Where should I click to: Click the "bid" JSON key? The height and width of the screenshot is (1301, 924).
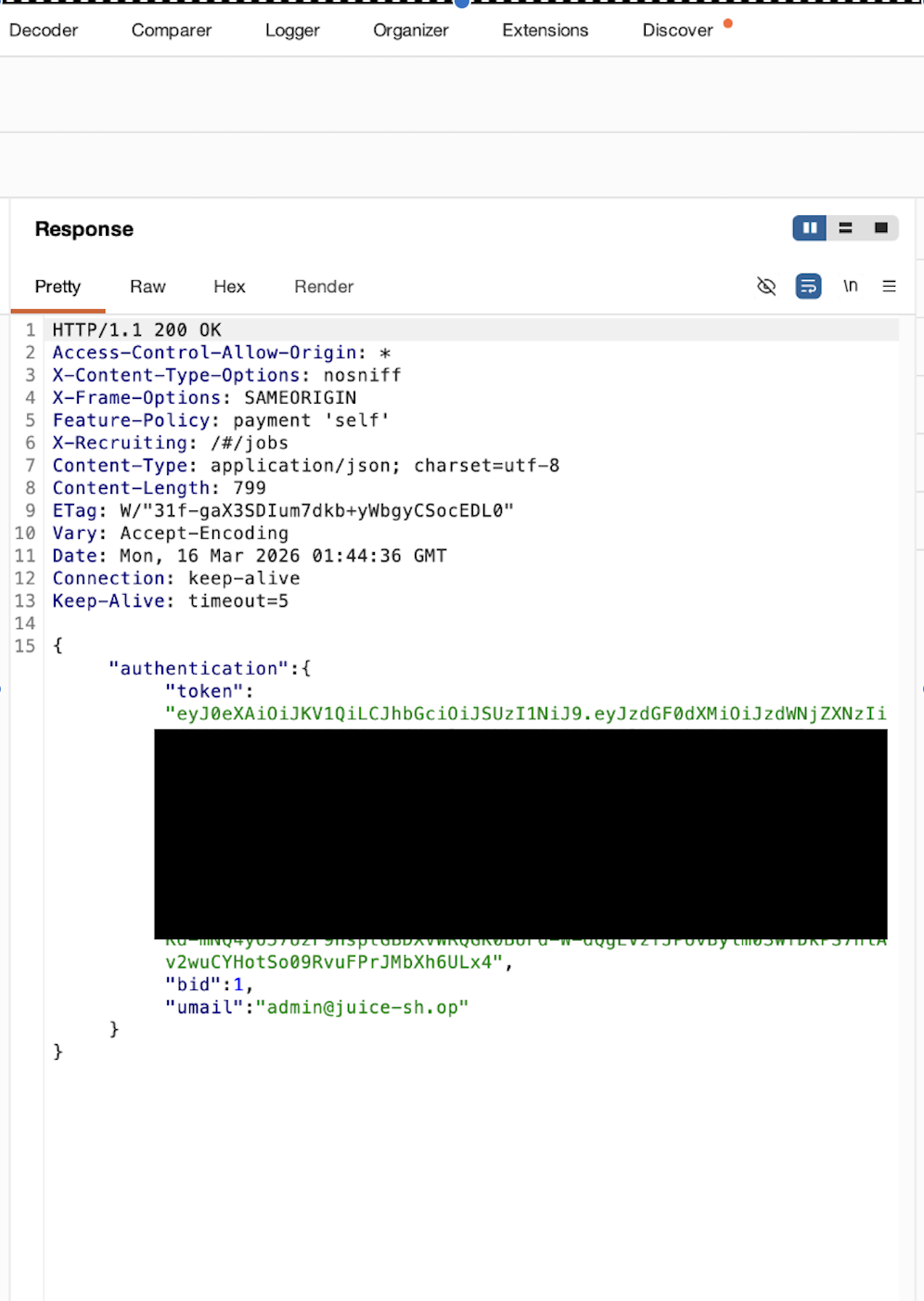point(193,985)
